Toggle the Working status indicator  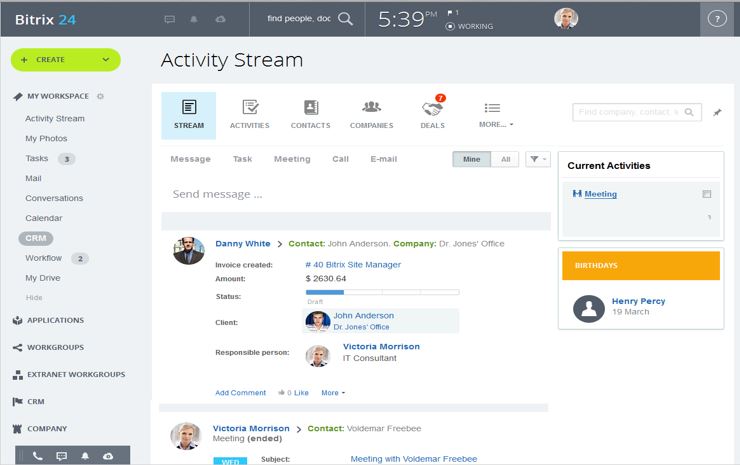point(470,26)
